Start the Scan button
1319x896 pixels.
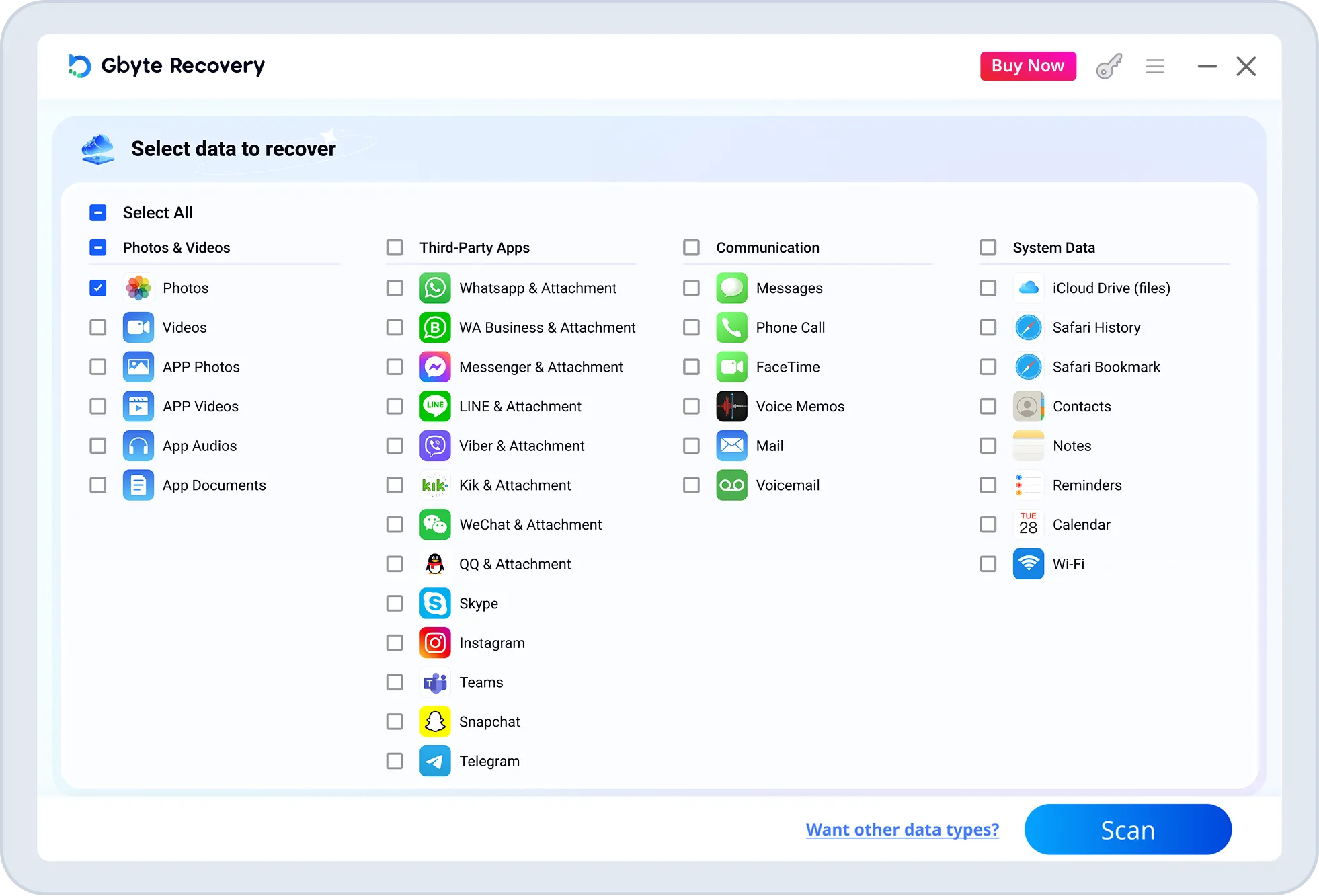click(1127, 829)
